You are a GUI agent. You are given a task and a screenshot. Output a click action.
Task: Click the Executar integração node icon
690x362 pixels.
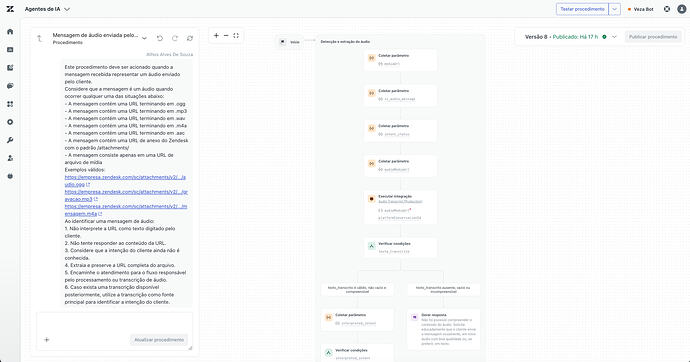pyautogui.click(x=371, y=199)
